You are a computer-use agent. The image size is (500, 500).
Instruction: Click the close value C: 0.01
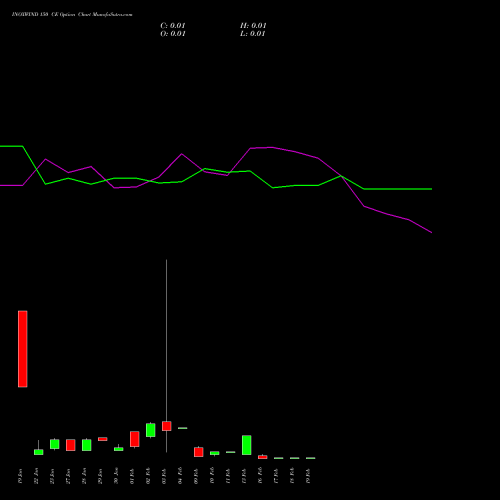coord(173,26)
